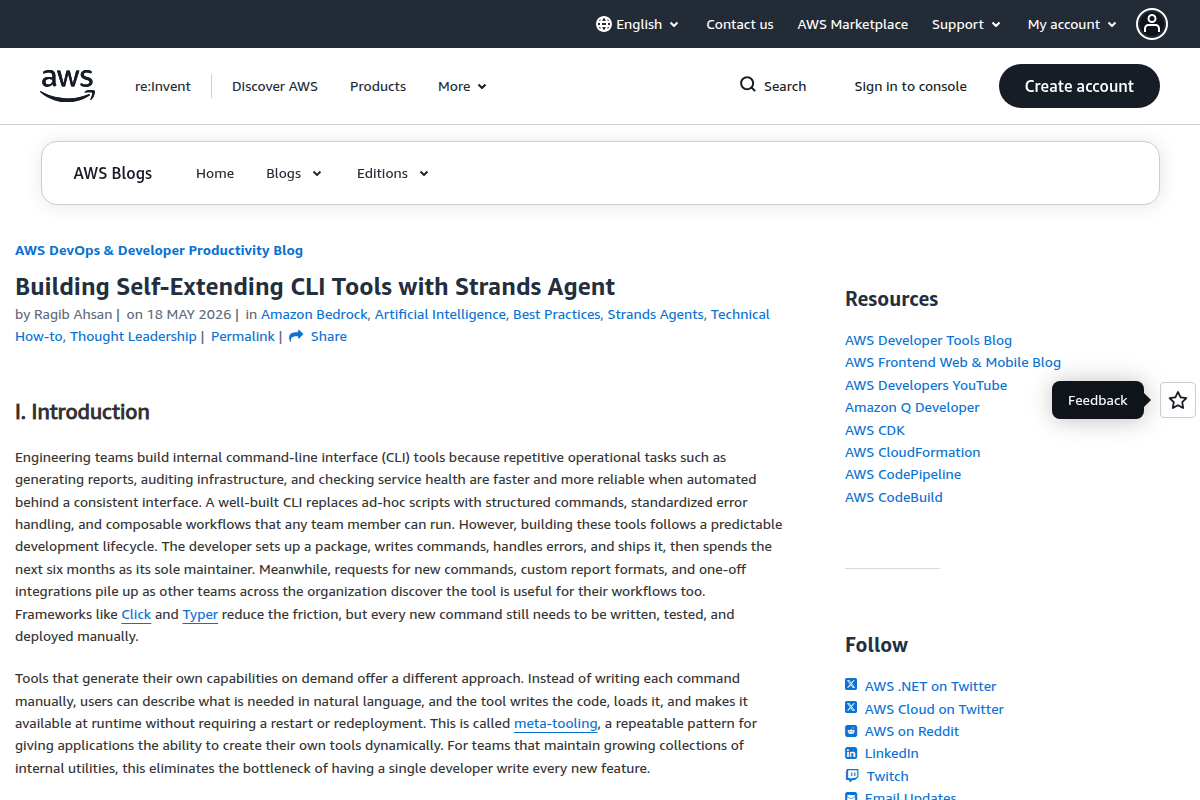Click the Resources heading

point(891,299)
